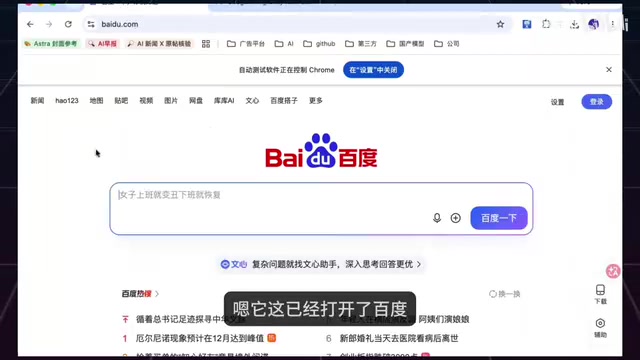Expand the github bookmark folder
Viewport: 640px width, 360px height.
(319, 44)
